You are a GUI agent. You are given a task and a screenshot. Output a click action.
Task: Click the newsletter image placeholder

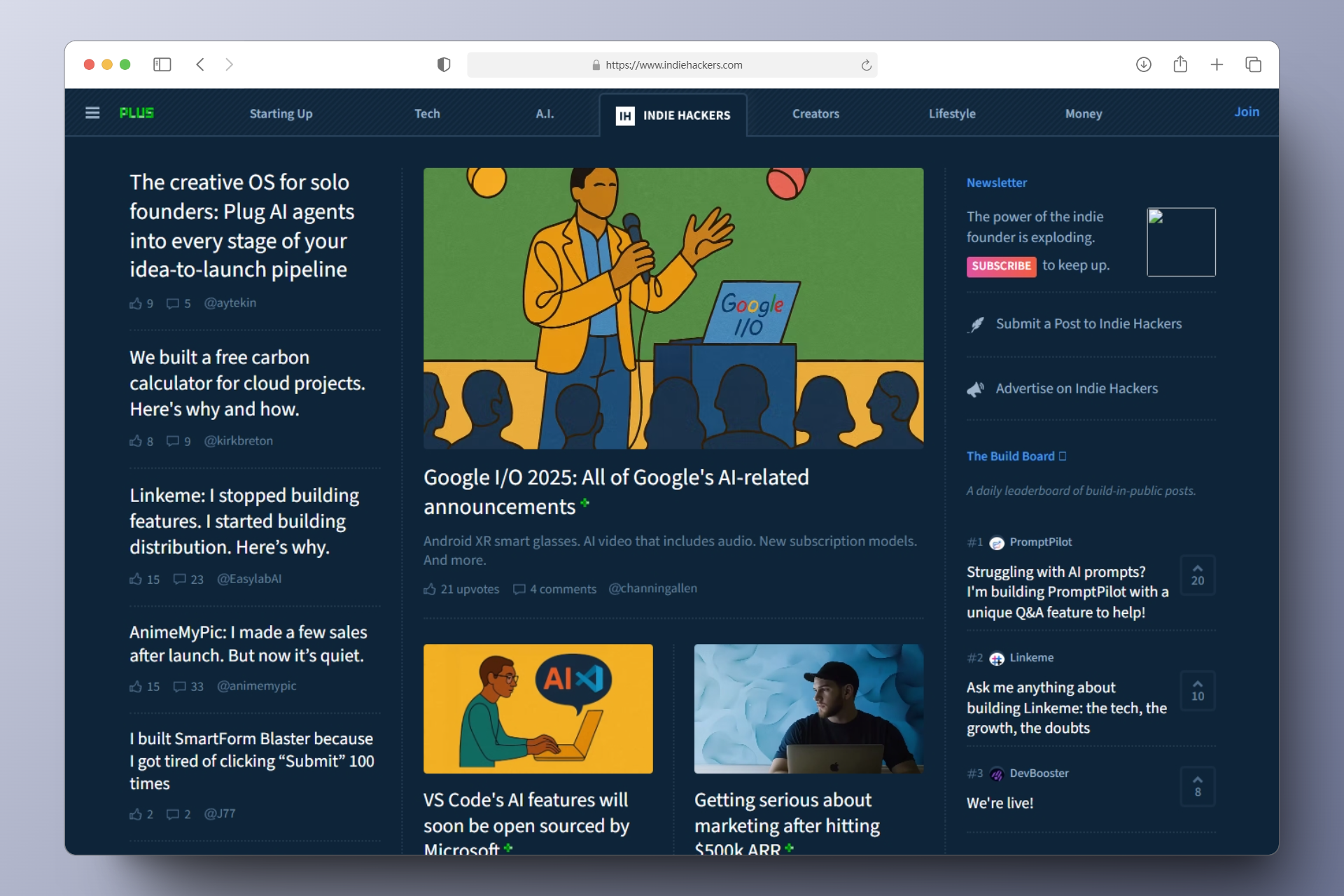pyautogui.click(x=1181, y=242)
